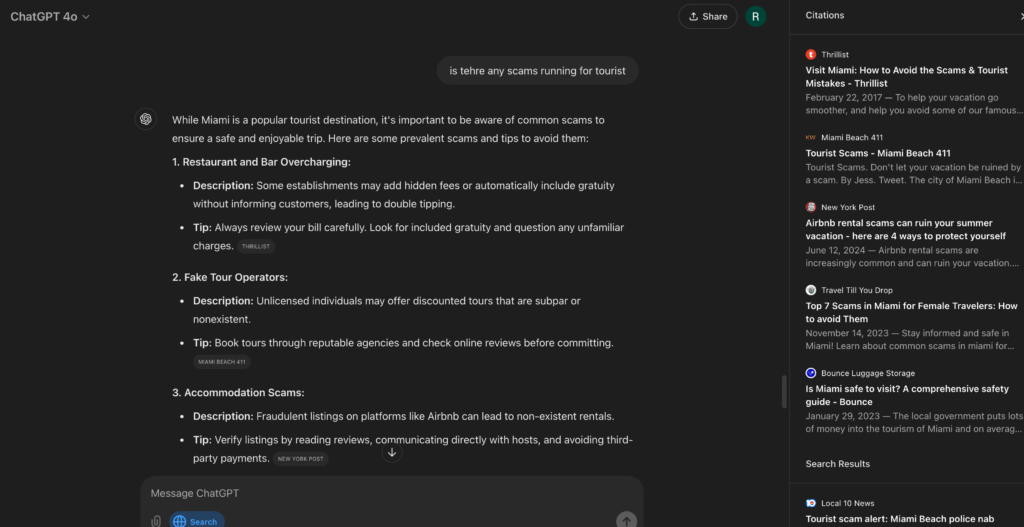Open the ChatGPT 4o model dropdown
Viewport: 1024px width, 527px height.
coord(50,16)
